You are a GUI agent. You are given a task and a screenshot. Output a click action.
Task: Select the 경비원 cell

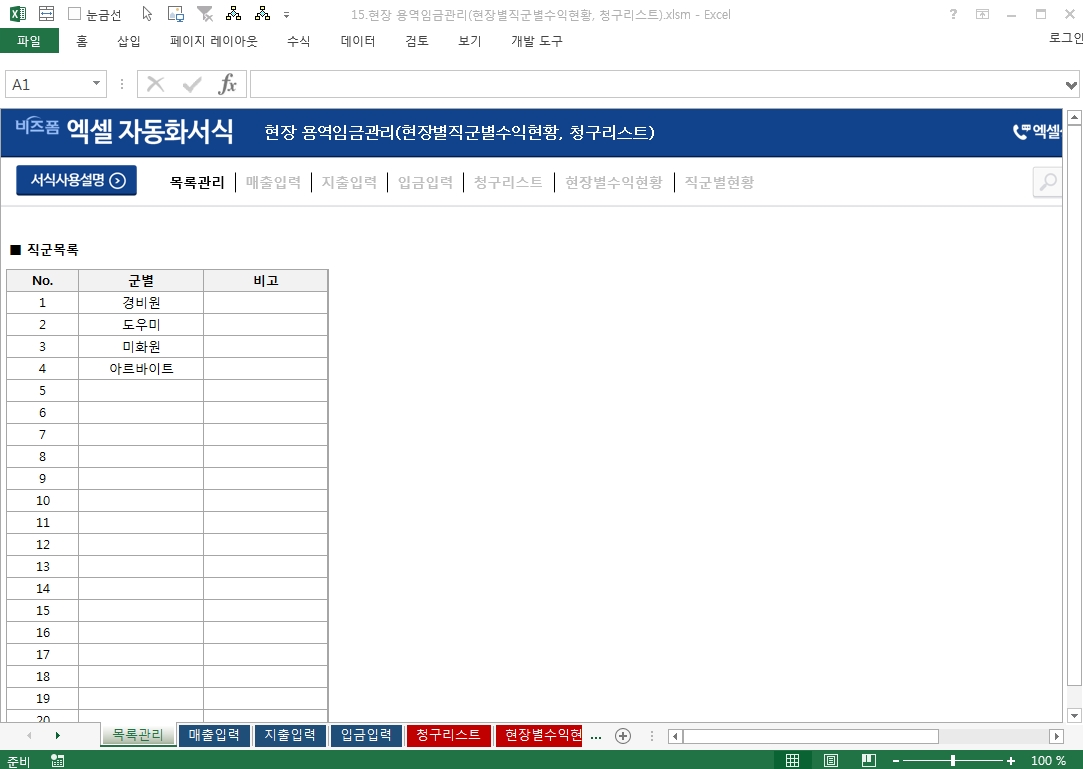click(141, 303)
